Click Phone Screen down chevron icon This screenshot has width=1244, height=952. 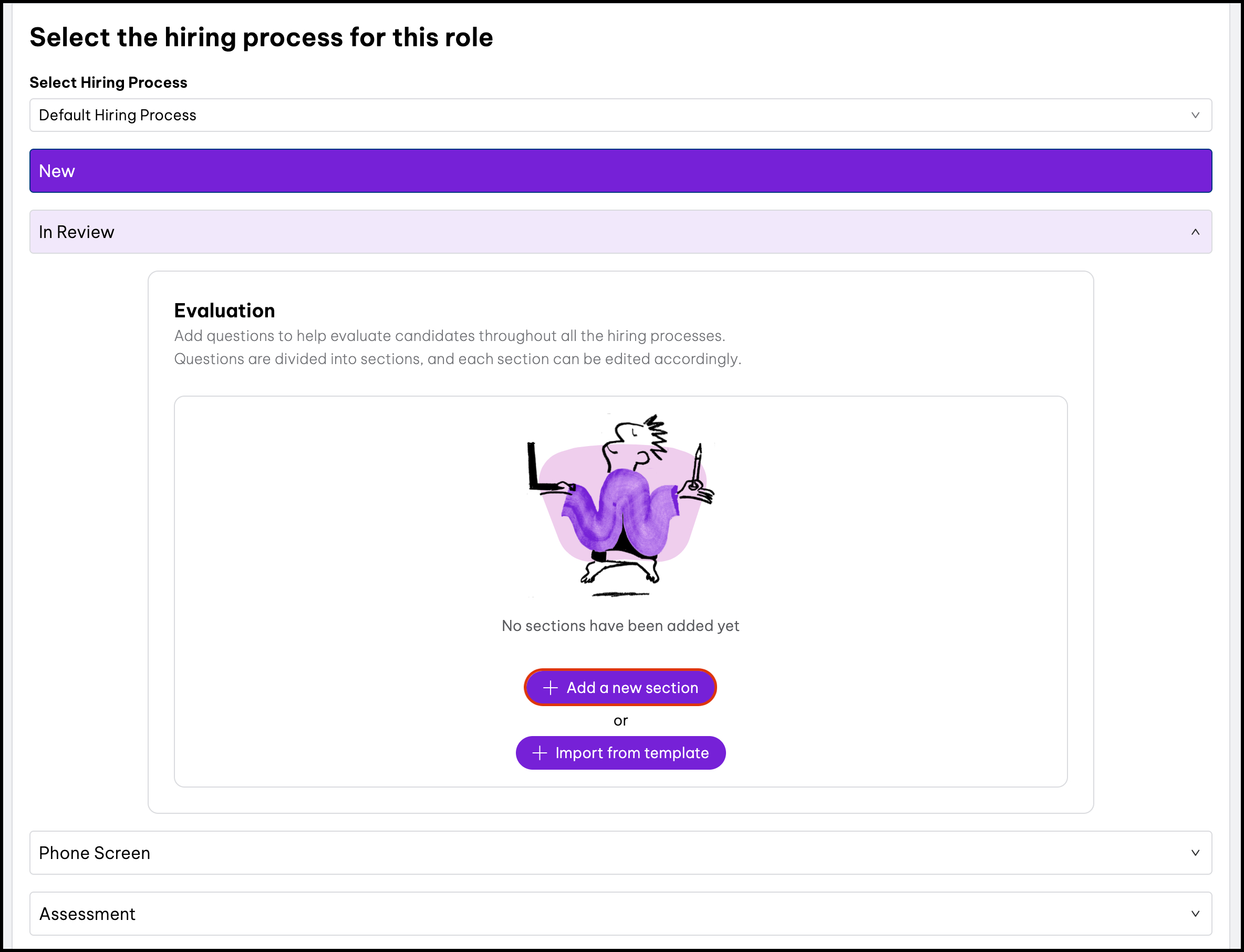[x=1195, y=853]
